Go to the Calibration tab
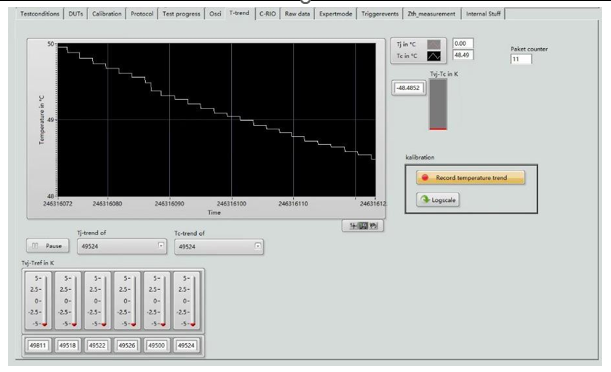This screenshot has width=611, height=372. click(107, 14)
